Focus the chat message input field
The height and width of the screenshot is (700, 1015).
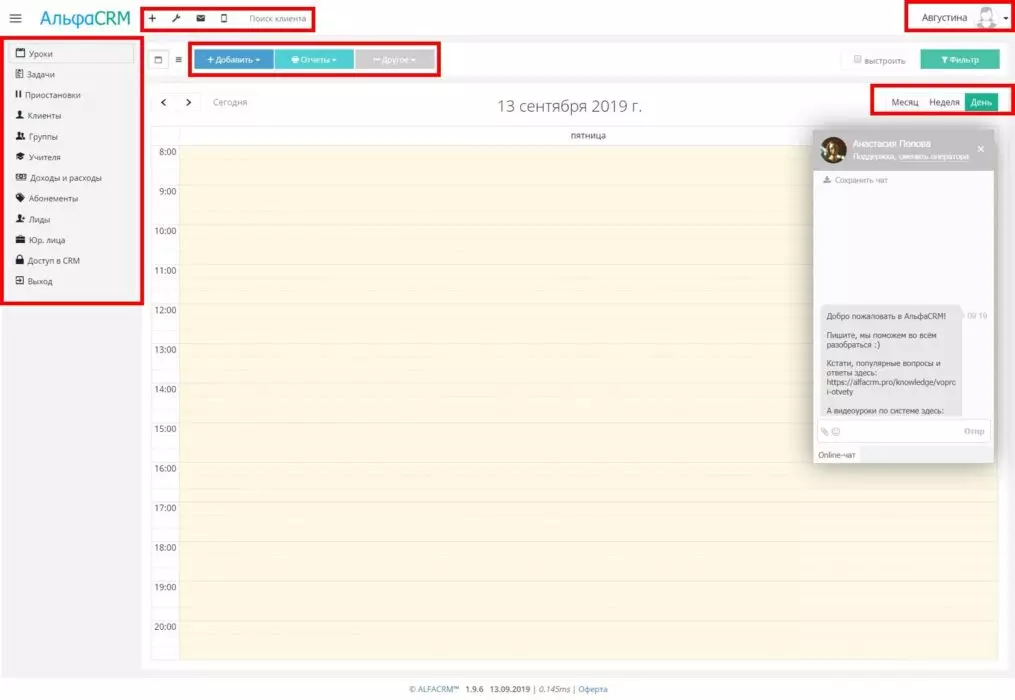pyautogui.click(x=903, y=431)
